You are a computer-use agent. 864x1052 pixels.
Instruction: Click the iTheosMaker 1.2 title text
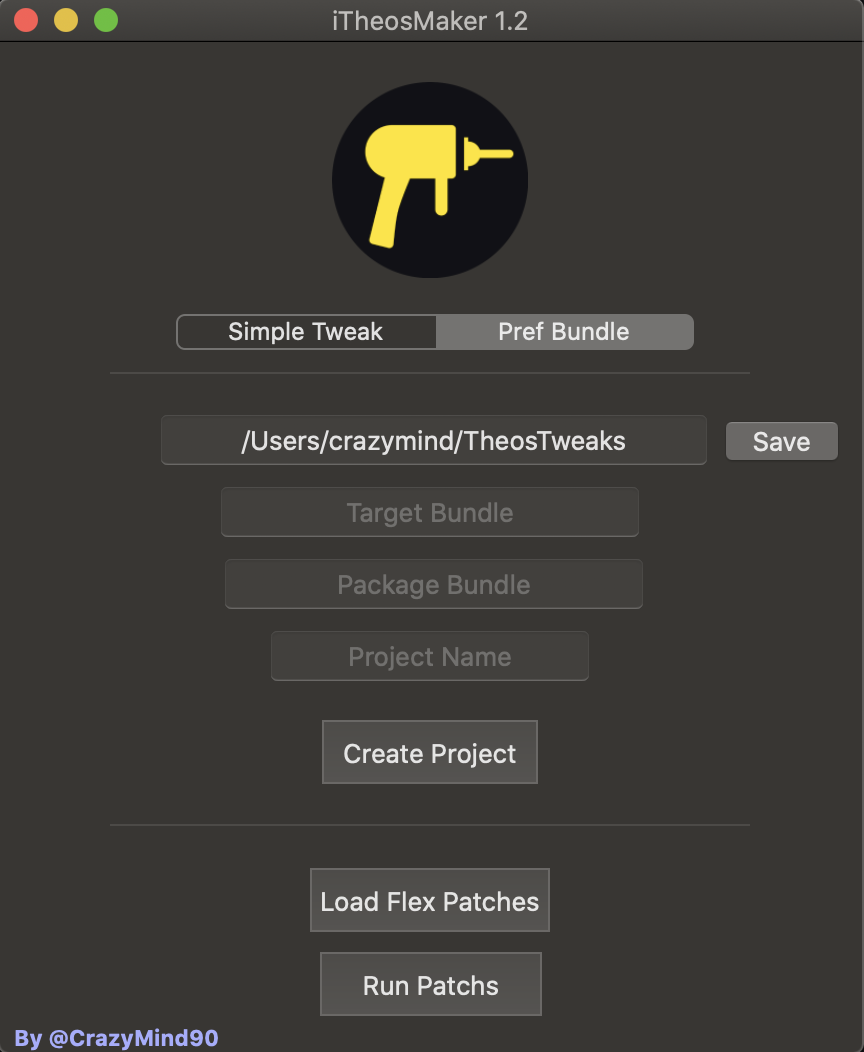click(430, 21)
